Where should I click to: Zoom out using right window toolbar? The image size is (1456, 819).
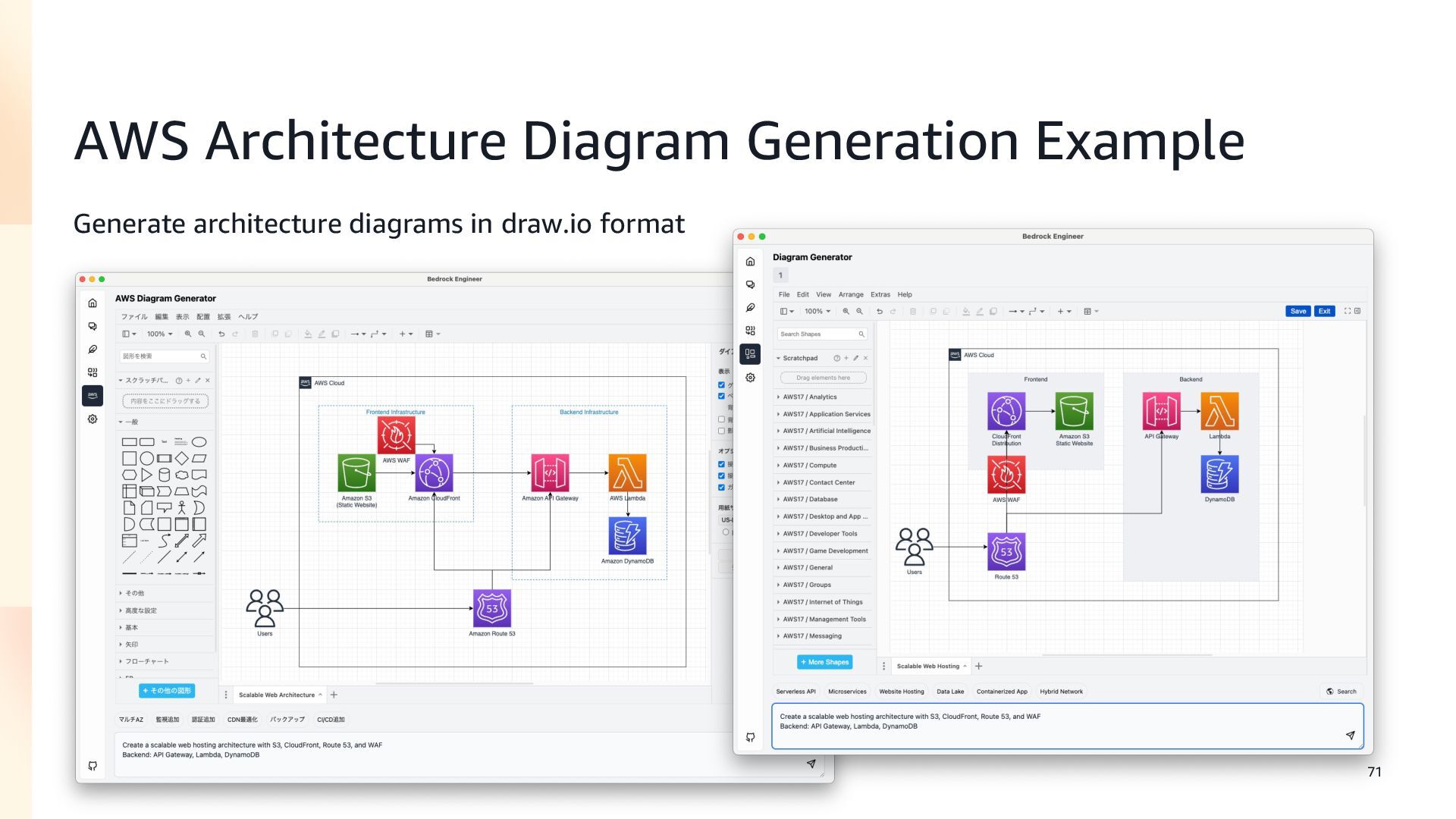click(859, 312)
